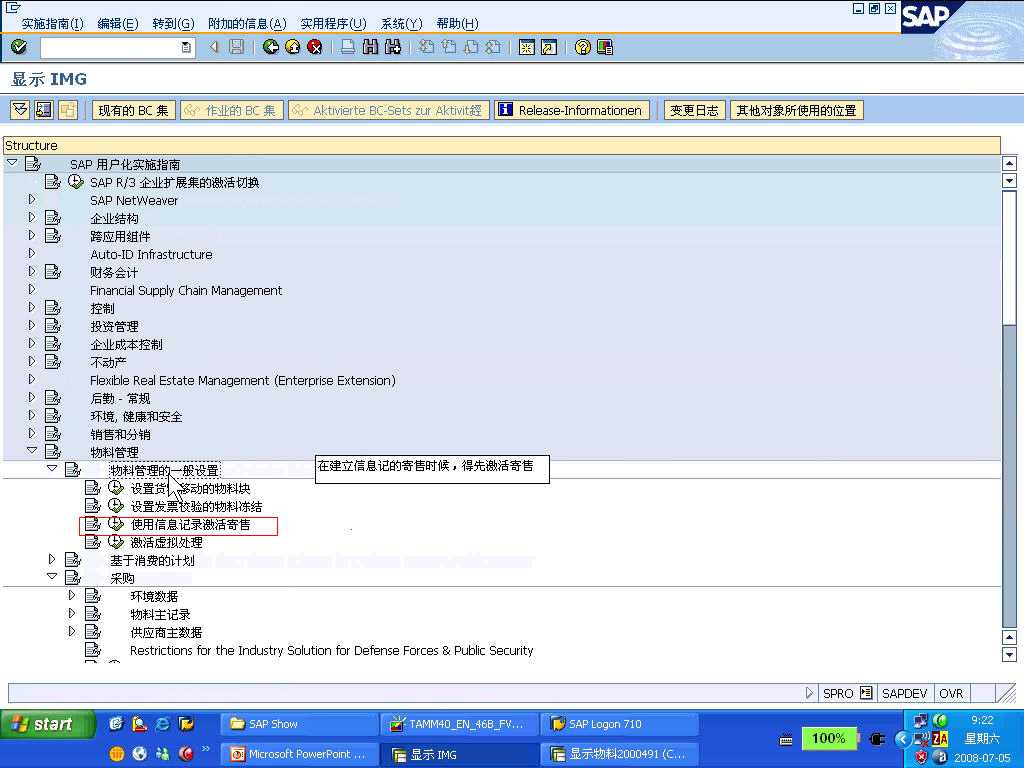Open the 编辑(E) menu
The height and width of the screenshot is (768, 1024).
[118, 24]
